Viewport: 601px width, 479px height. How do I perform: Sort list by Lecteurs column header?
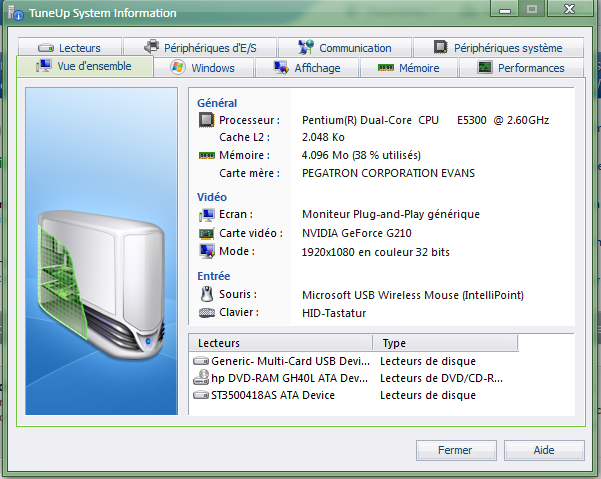click(x=280, y=343)
